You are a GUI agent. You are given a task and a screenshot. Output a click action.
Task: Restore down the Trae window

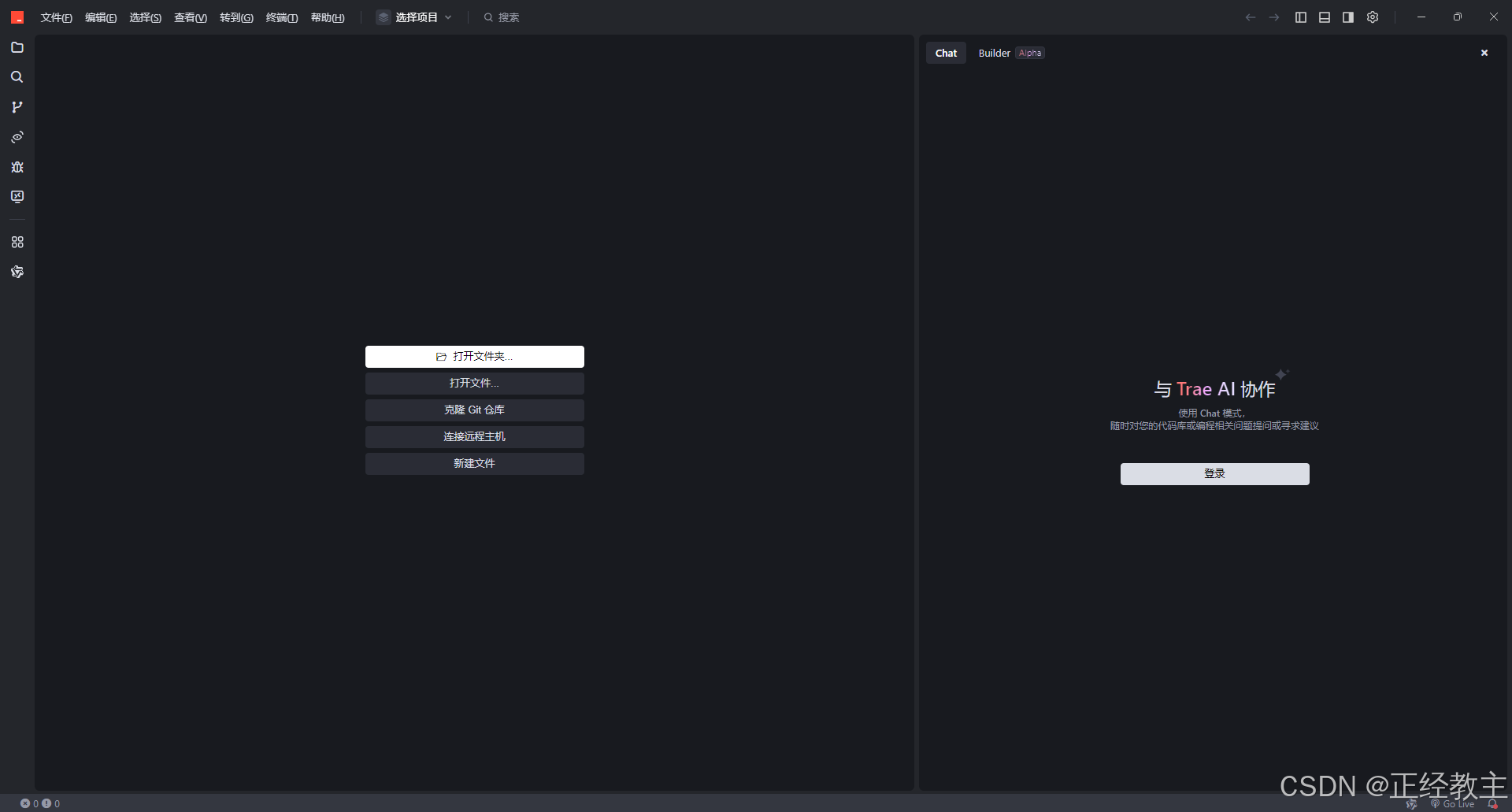click(x=1458, y=17)
